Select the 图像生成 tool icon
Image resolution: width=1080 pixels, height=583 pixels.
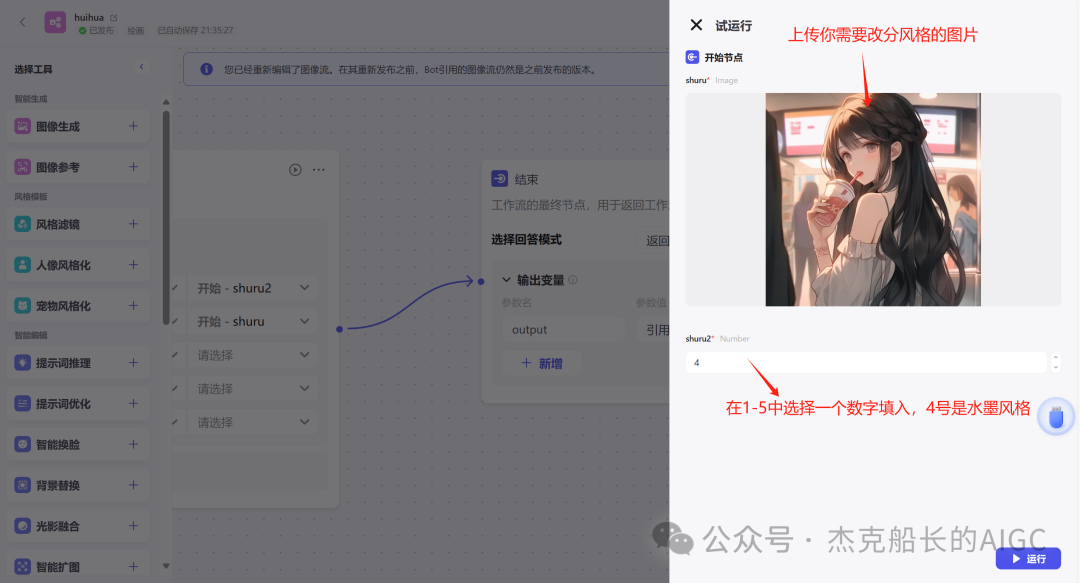click(x=23, y=126)
